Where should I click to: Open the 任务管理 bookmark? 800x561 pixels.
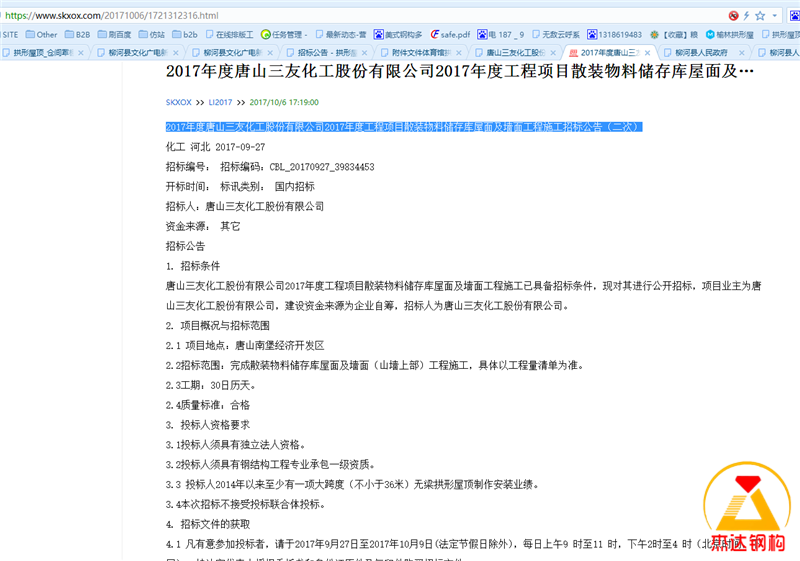tap(284, 35)
